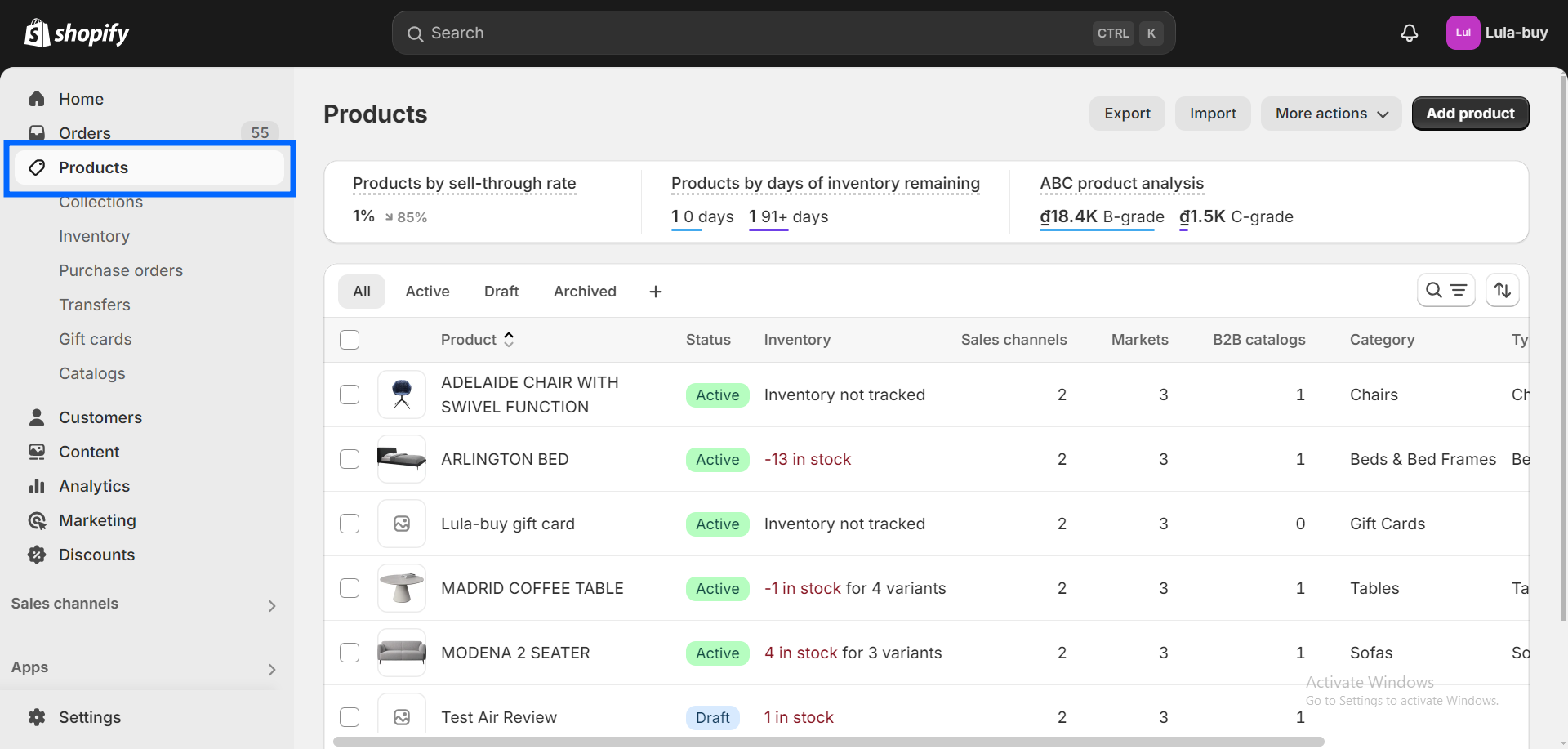Check the Lula-buy gift card checkbox

(350, 524)
